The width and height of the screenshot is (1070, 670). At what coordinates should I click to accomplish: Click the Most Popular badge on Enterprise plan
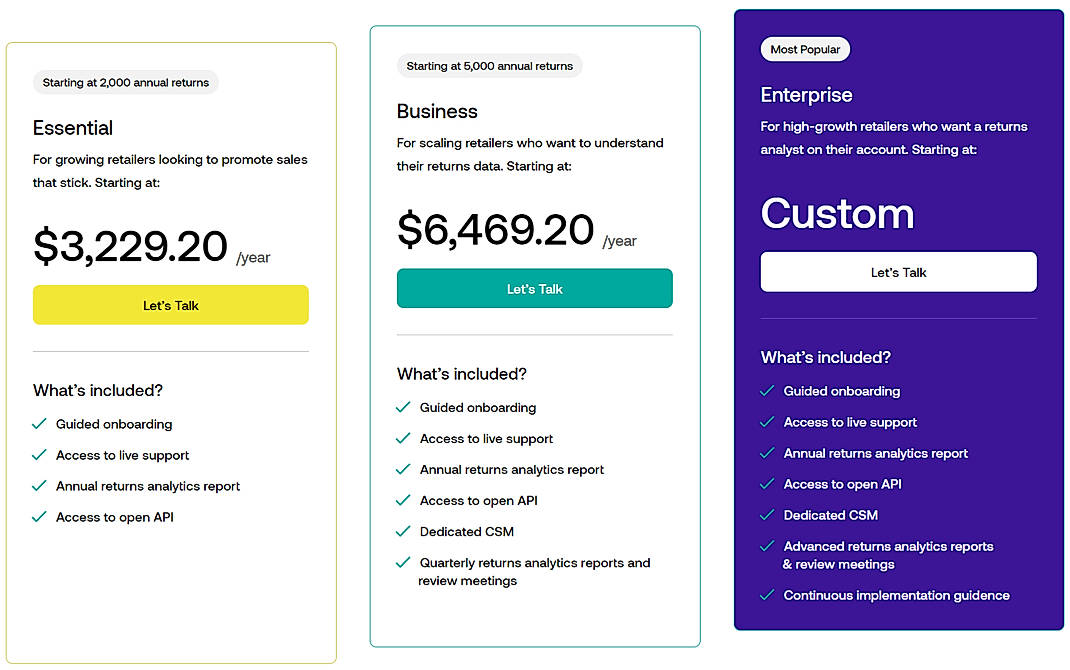point(805,48)
